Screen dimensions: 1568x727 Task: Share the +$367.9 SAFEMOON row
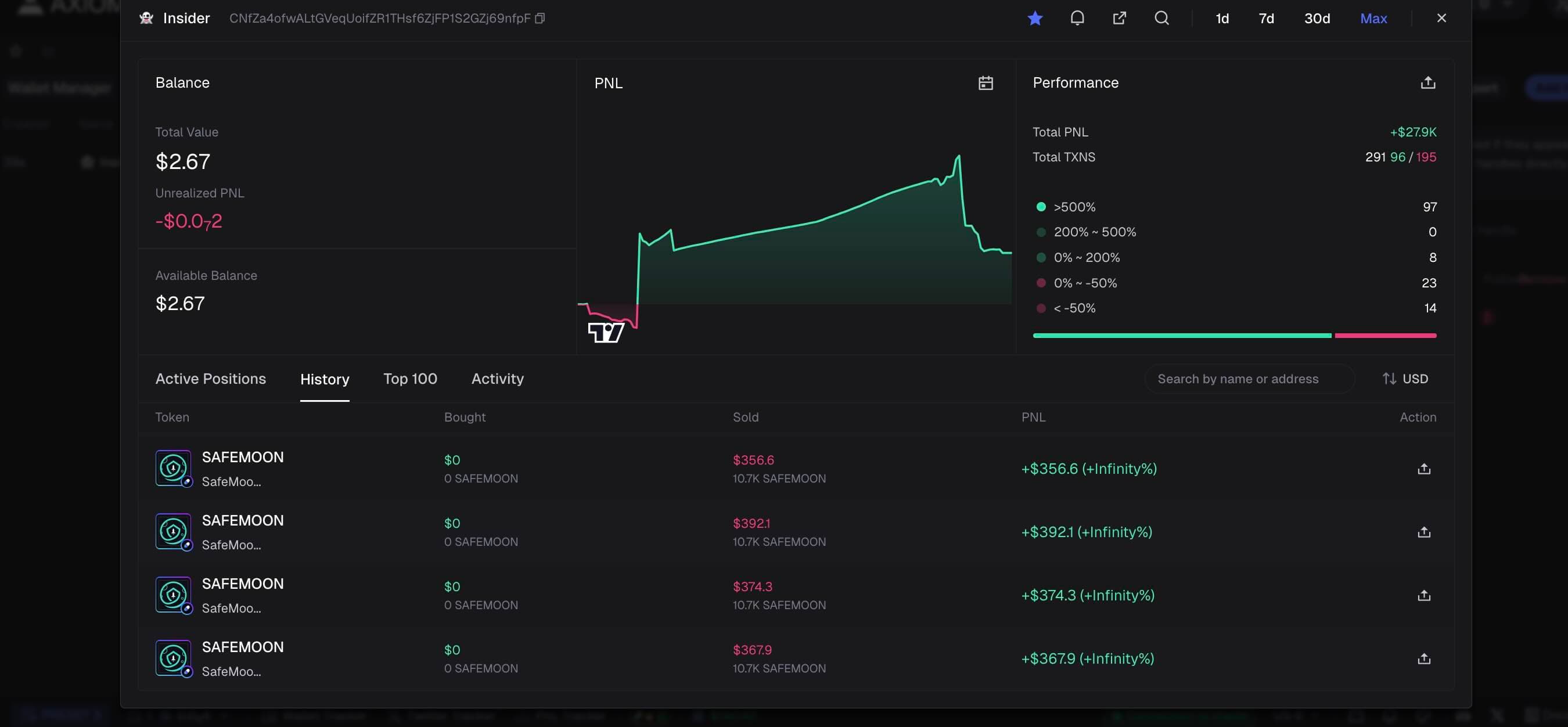pos(1424,658)
